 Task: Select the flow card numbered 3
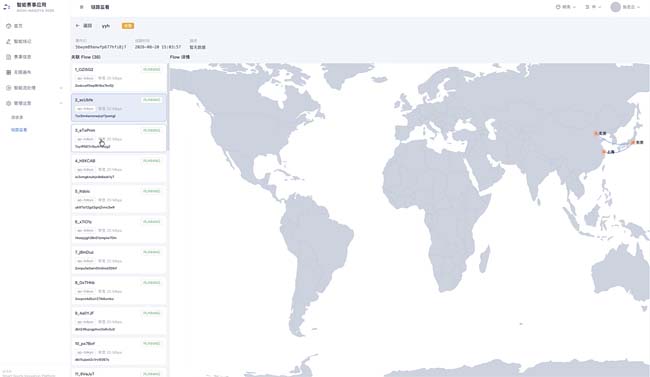click(x=119, y=138)
